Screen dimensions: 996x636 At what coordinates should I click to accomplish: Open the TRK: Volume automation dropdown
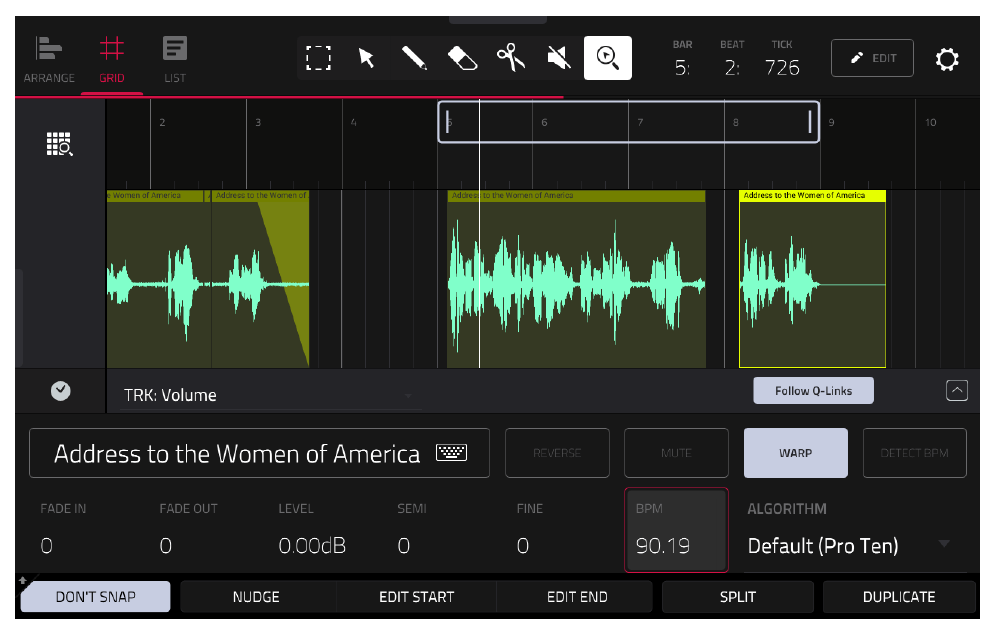coord(270,395)
